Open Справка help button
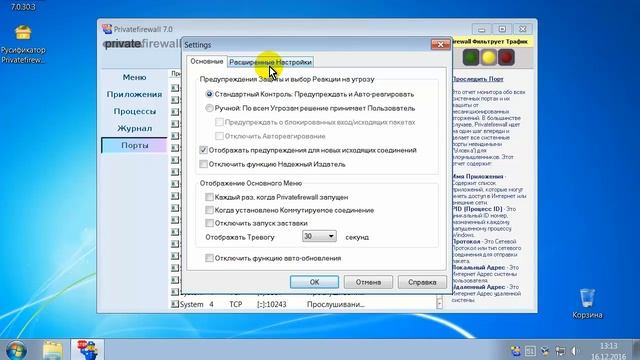 tap(422, 282)
